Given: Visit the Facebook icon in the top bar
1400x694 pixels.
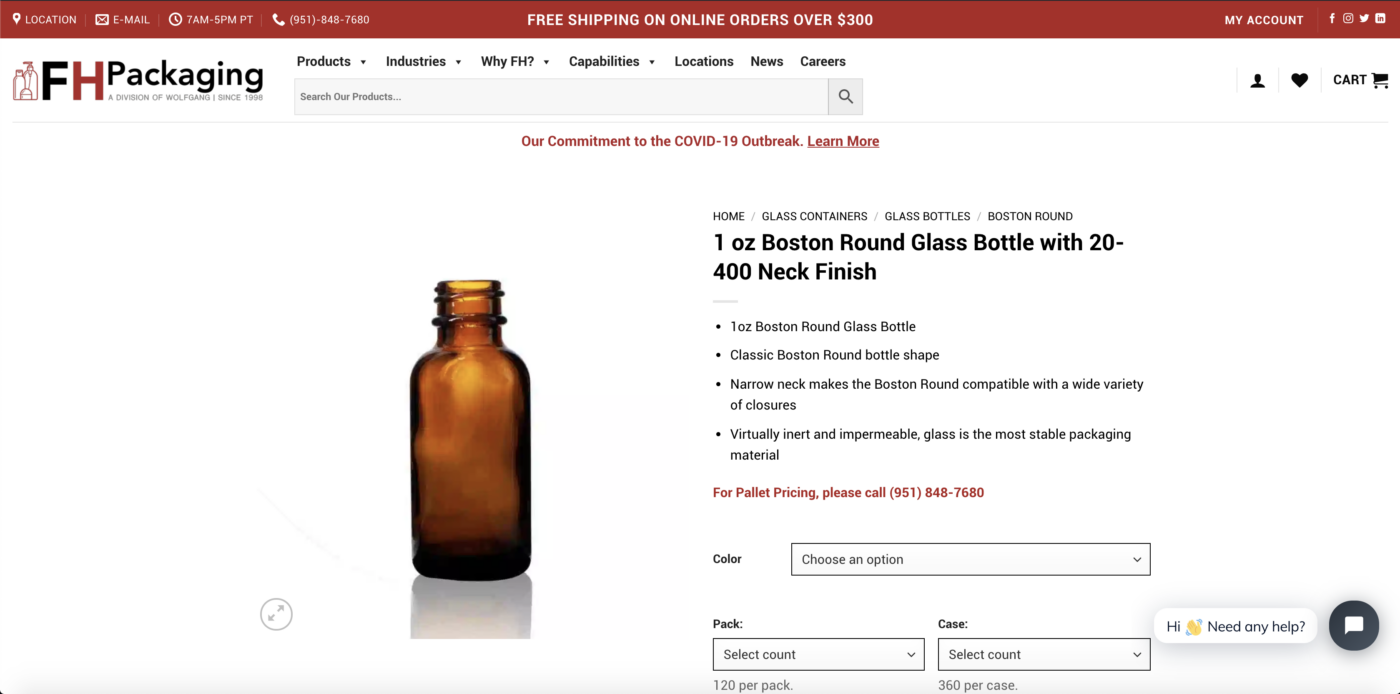Looking at the screenshot, I should [1331, 18].
